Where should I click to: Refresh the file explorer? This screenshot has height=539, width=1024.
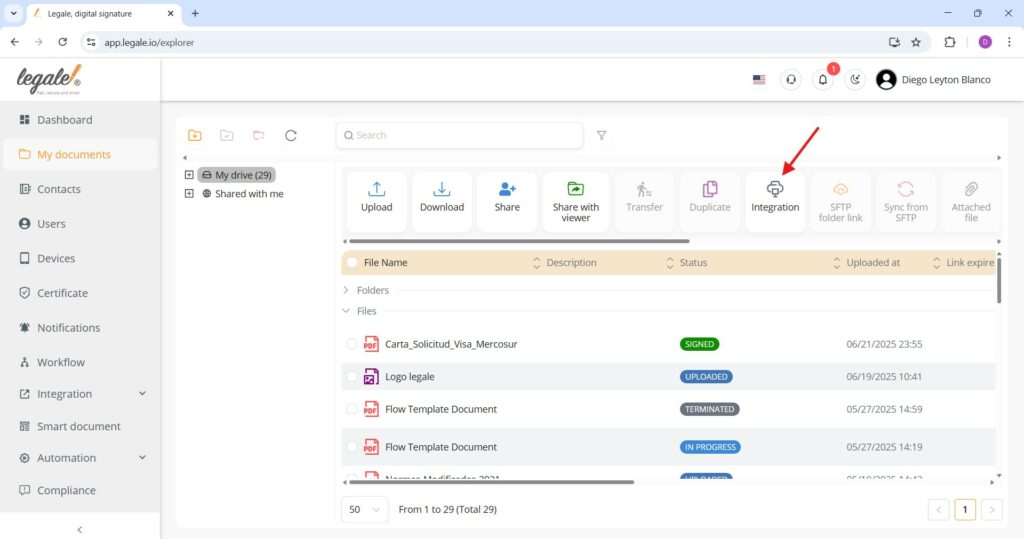(291, 135)
